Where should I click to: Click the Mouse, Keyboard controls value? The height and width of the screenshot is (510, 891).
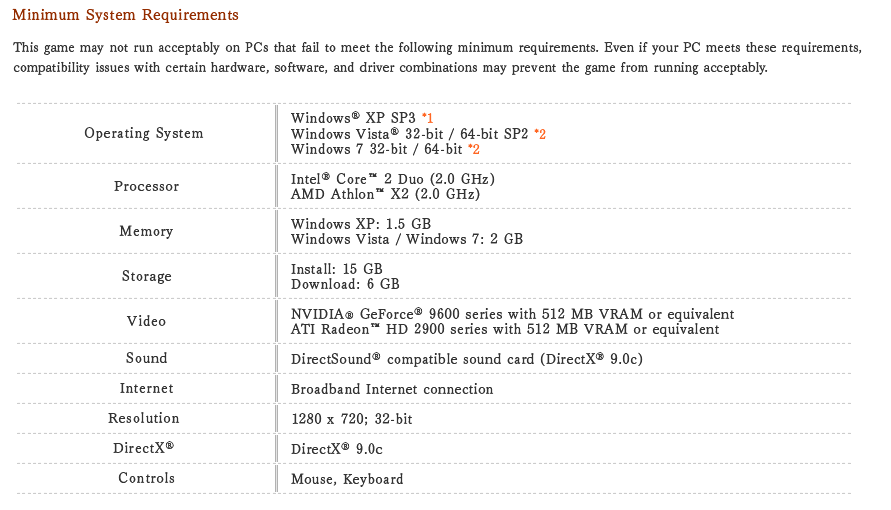[347, 479]
